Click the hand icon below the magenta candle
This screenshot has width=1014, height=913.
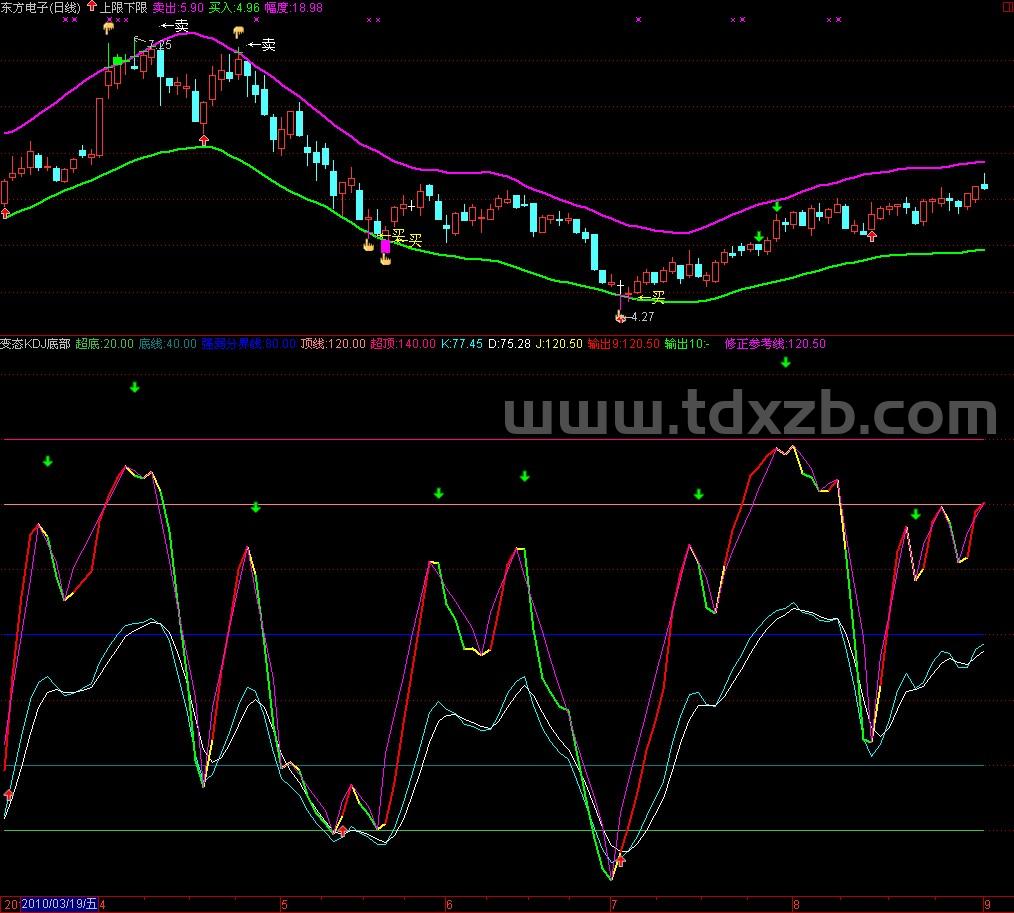pos(385,259)
